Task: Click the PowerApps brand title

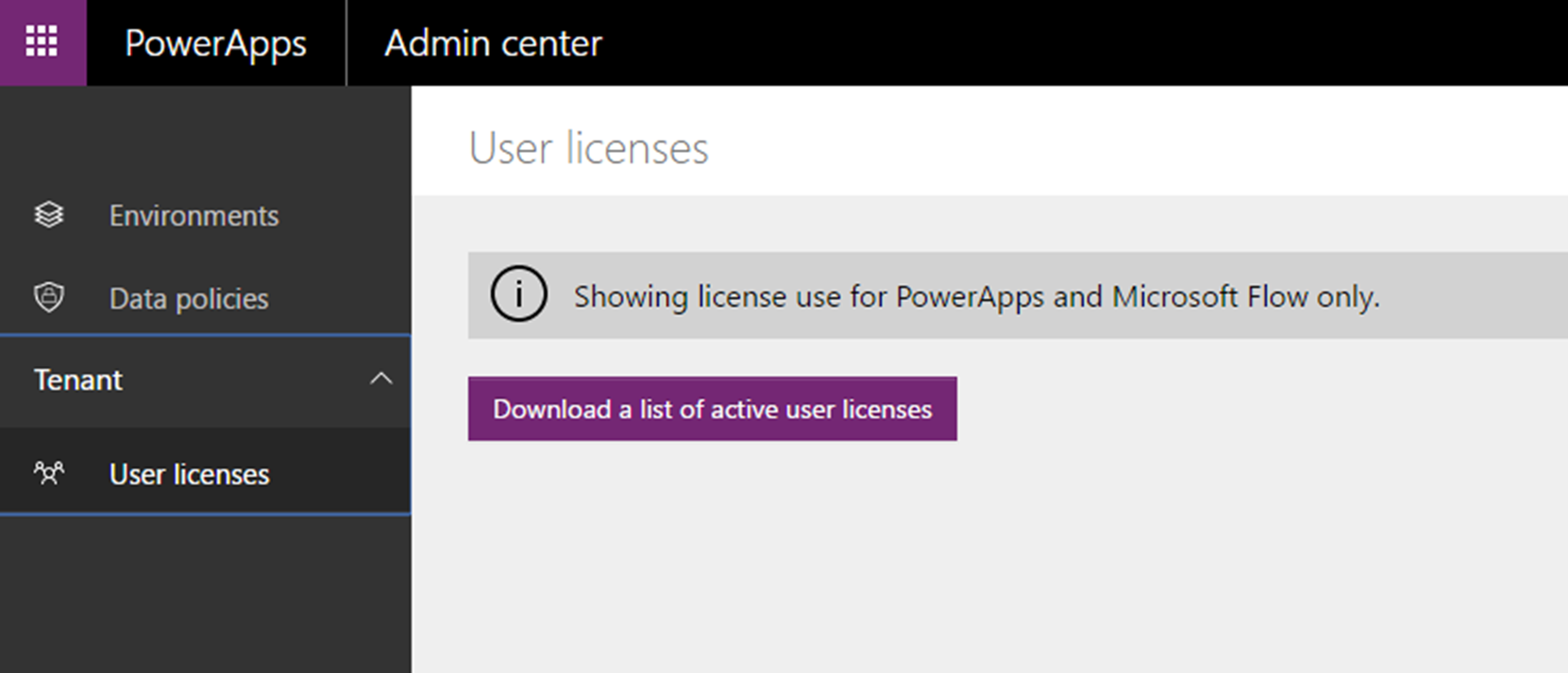Action: coord(215,43)
